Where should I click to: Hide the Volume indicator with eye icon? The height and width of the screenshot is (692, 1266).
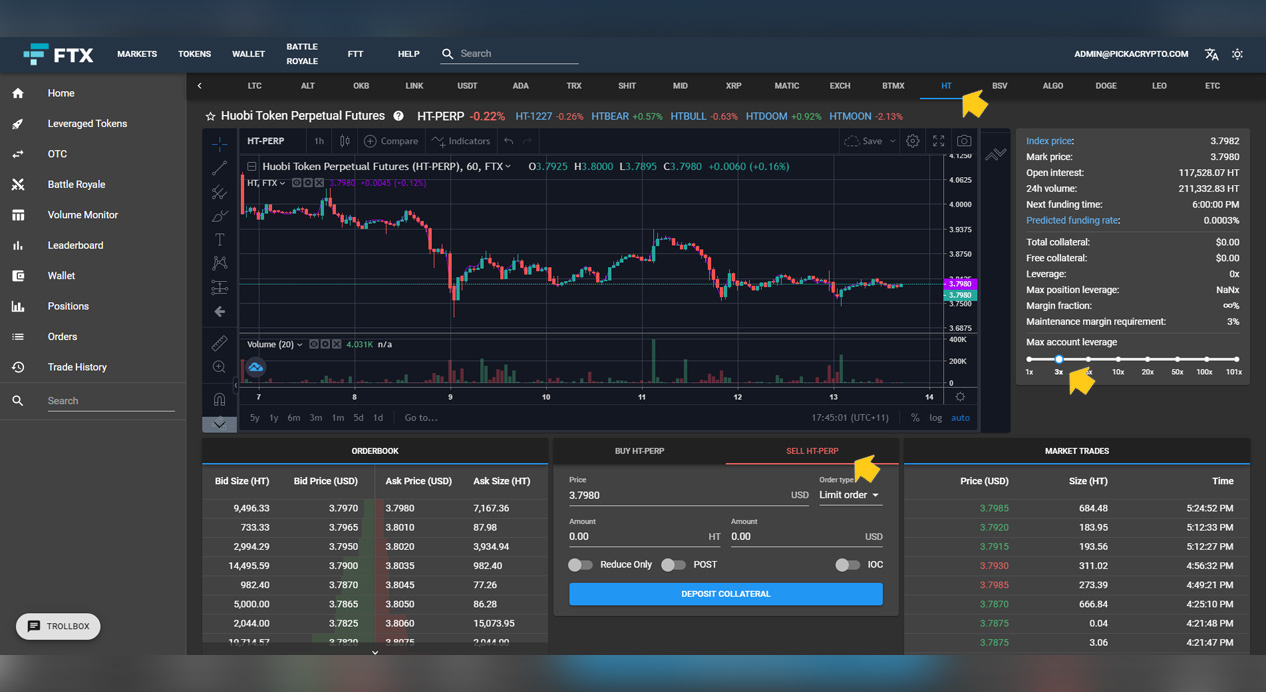pyautogui.click(x=314, y=344)
